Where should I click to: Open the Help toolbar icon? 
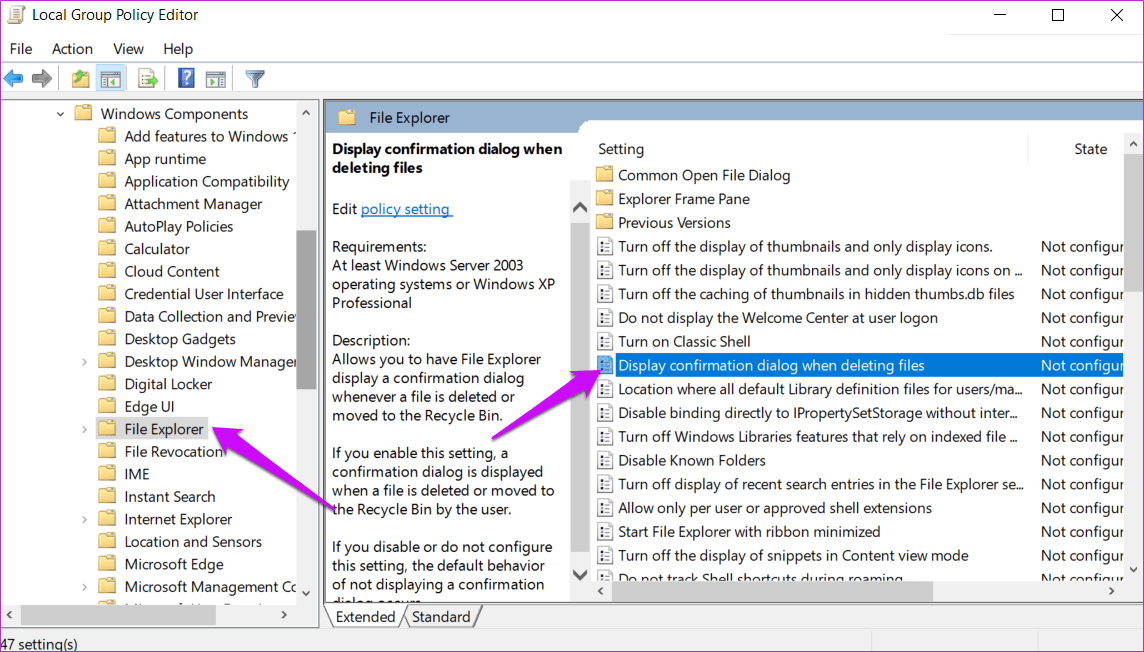[x=186, y=78]
